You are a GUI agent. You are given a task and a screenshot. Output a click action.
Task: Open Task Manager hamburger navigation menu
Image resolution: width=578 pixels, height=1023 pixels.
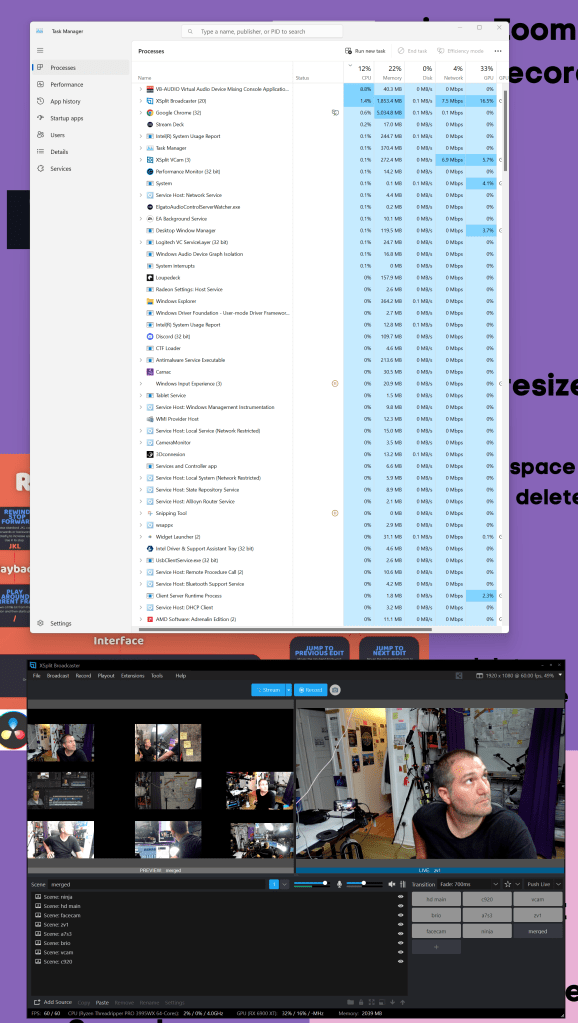point(40,50)
